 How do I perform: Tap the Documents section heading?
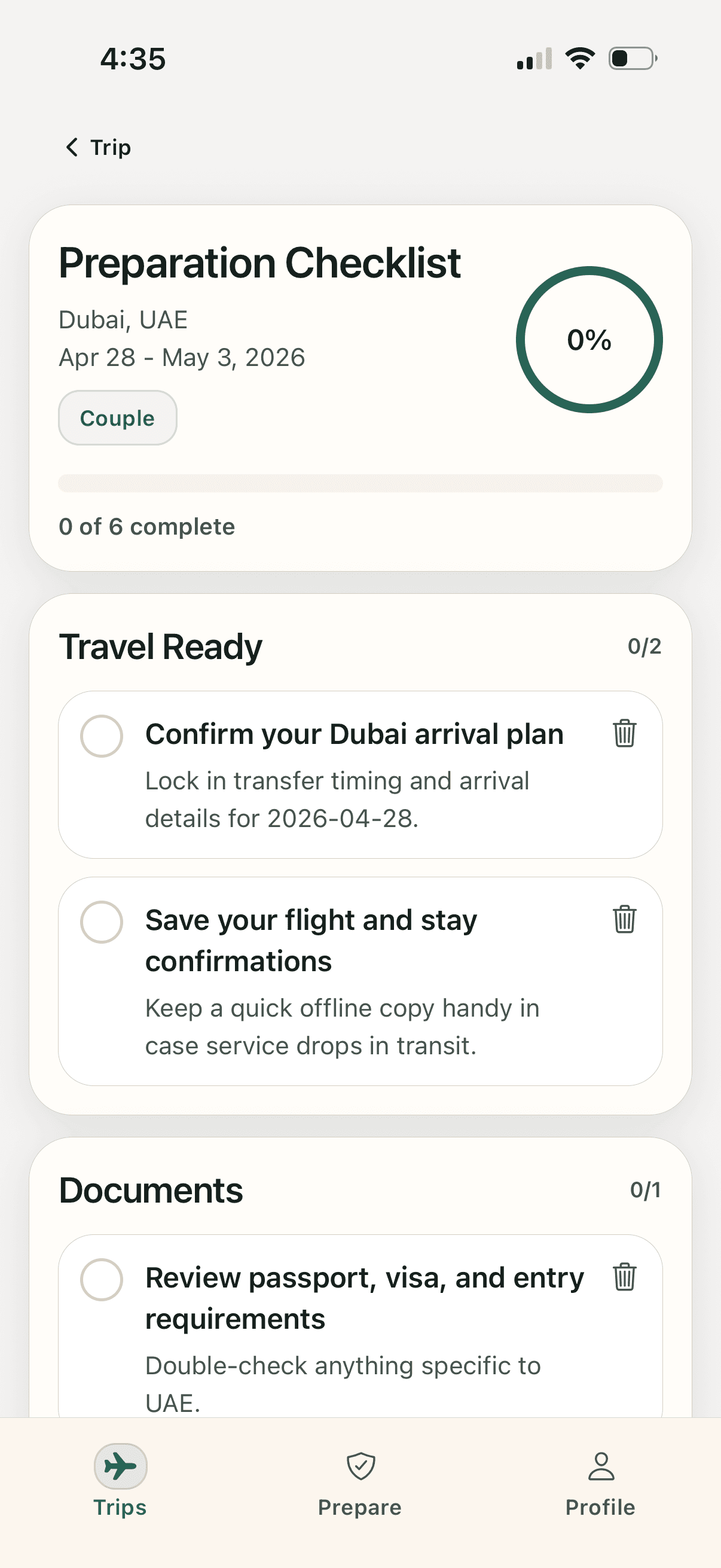click(151, 1190)
